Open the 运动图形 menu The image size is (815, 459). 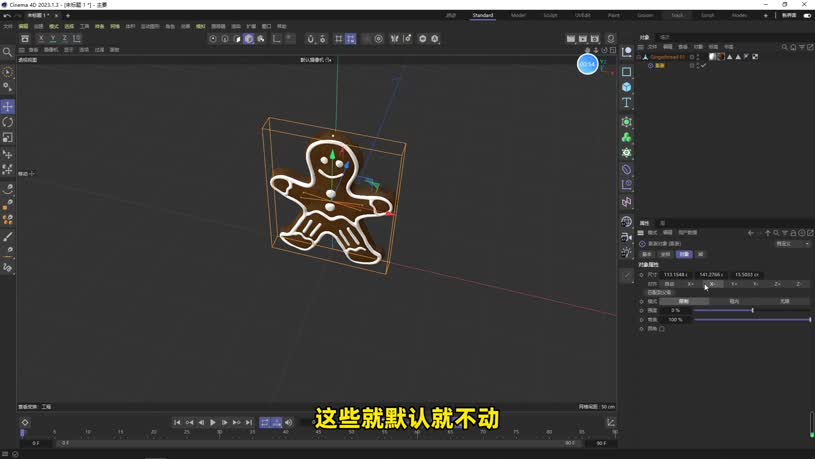pyautogui.click(x=150, y=27)
